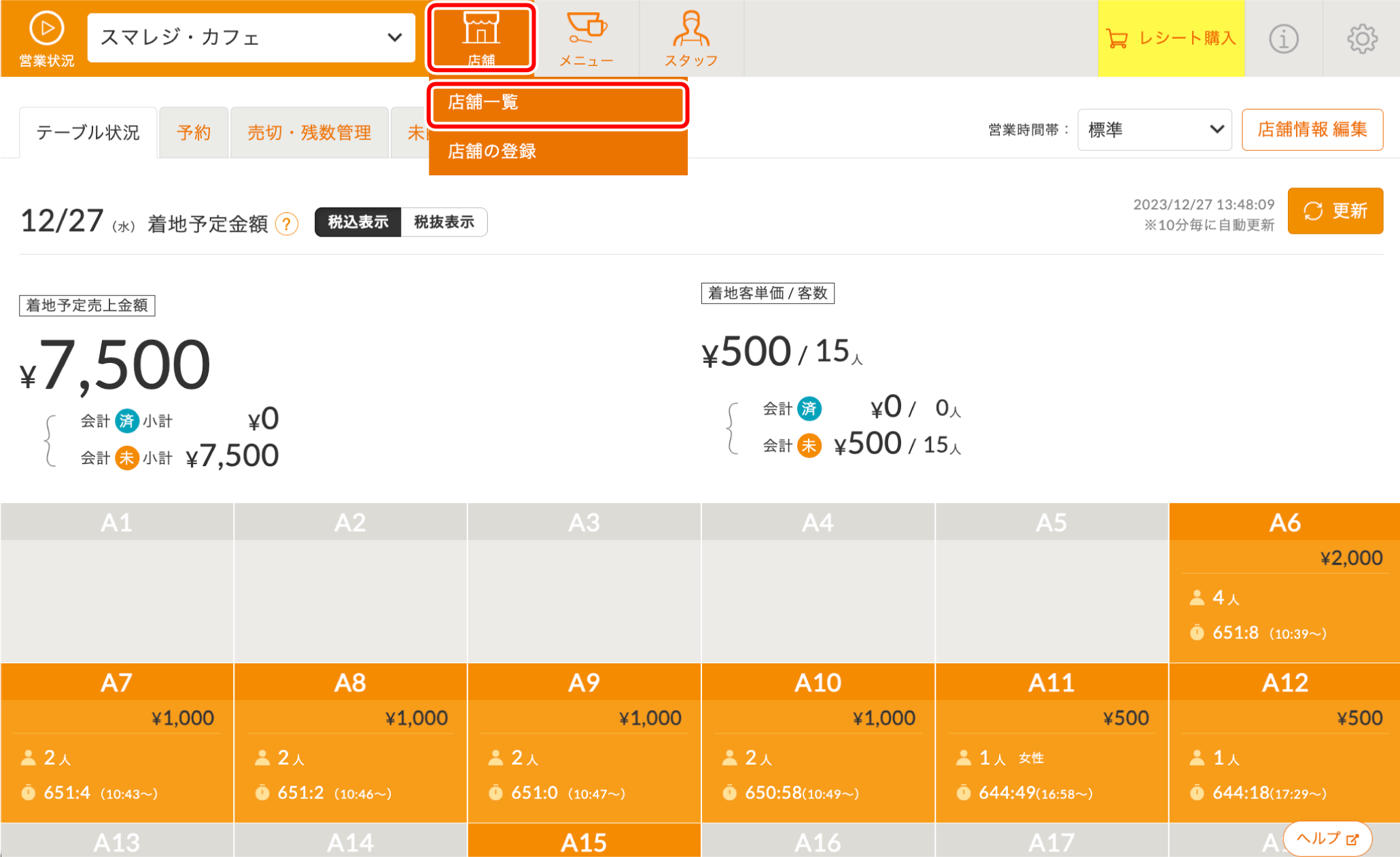1400x857 pixels.
Task: Open the settings gear icon
Action: (x=1362, y=39)
